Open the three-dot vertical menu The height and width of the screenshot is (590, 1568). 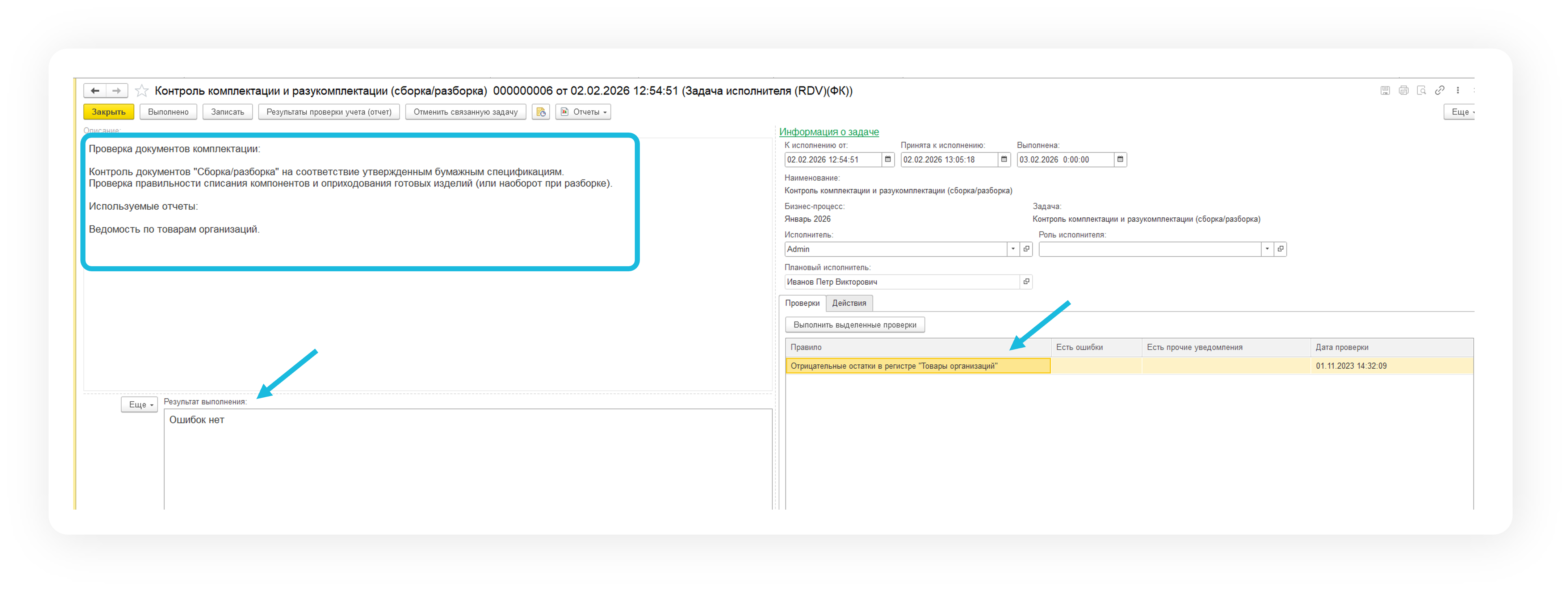point(1458,91)
